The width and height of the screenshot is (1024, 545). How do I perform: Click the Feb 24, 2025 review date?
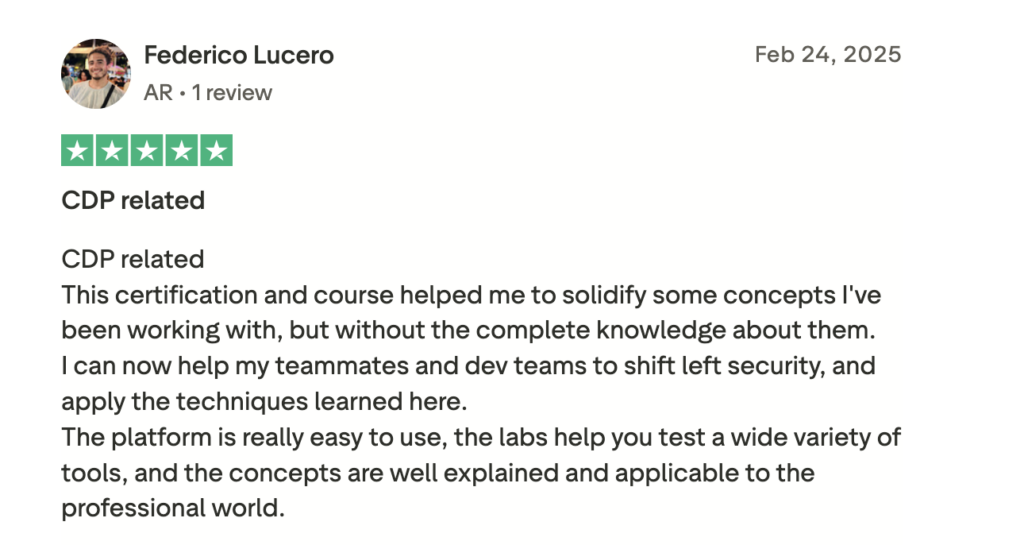(827, 54)
